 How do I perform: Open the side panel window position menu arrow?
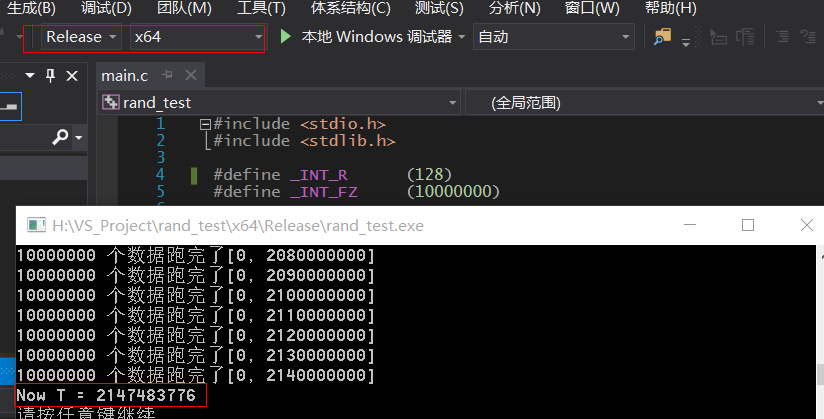[x=30, y=76]
